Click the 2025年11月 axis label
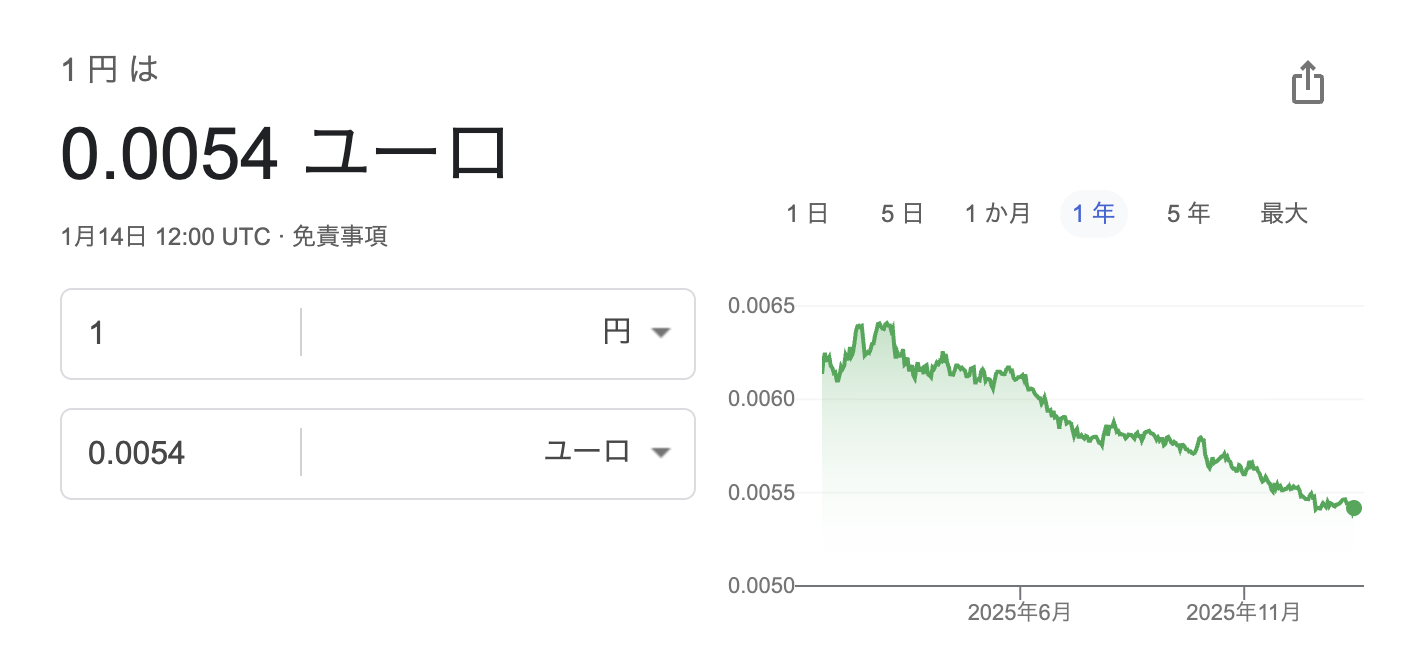This screenshot has width=1424, height=660. 1243,612
